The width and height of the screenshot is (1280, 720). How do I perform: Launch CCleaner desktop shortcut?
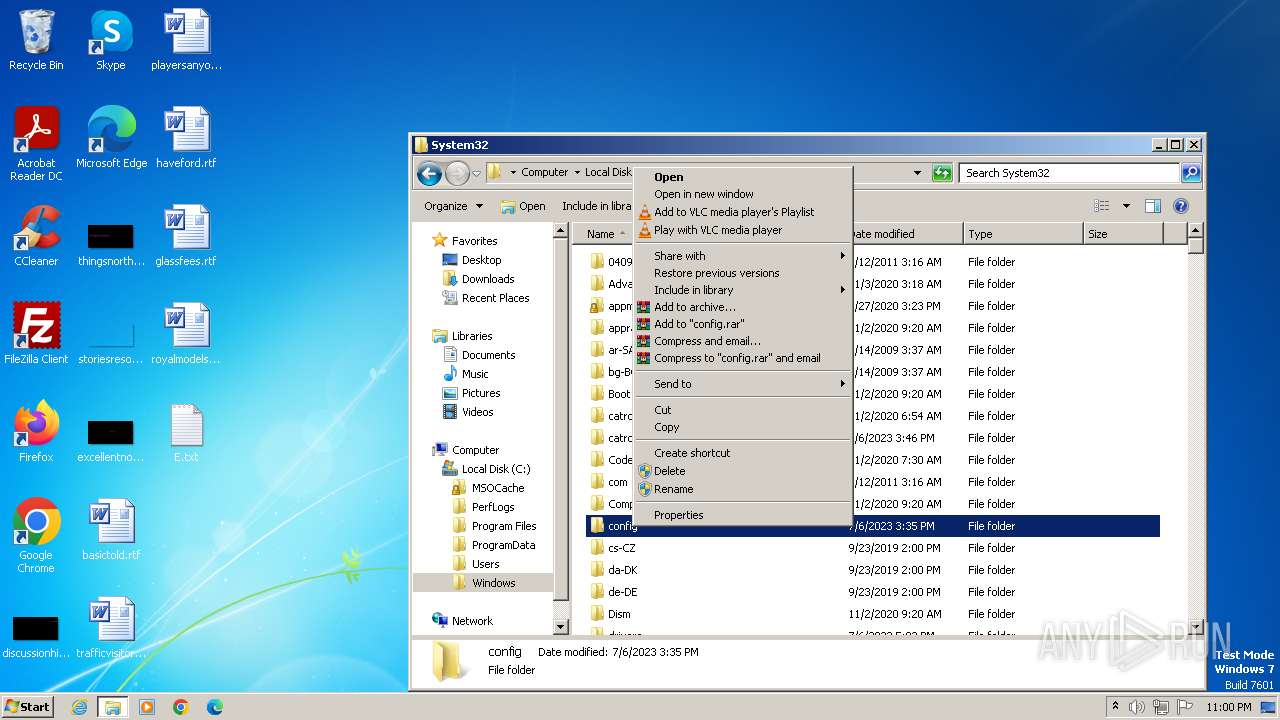coord(36,236)
